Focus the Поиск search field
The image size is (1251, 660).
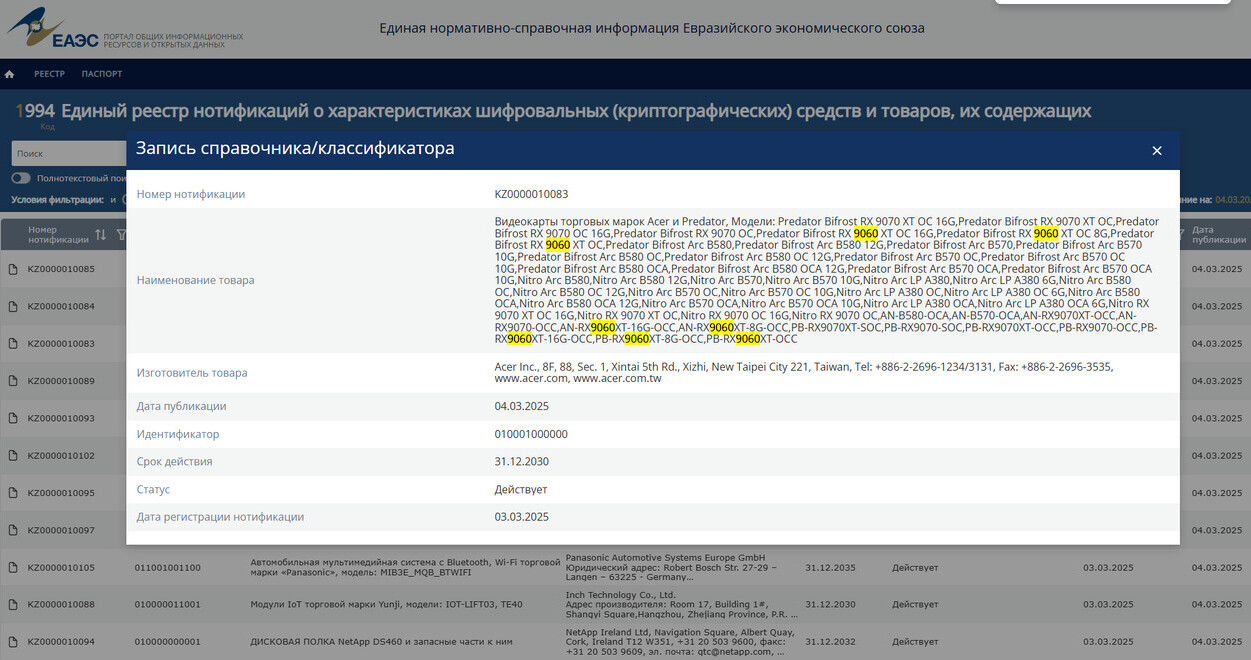68,153
